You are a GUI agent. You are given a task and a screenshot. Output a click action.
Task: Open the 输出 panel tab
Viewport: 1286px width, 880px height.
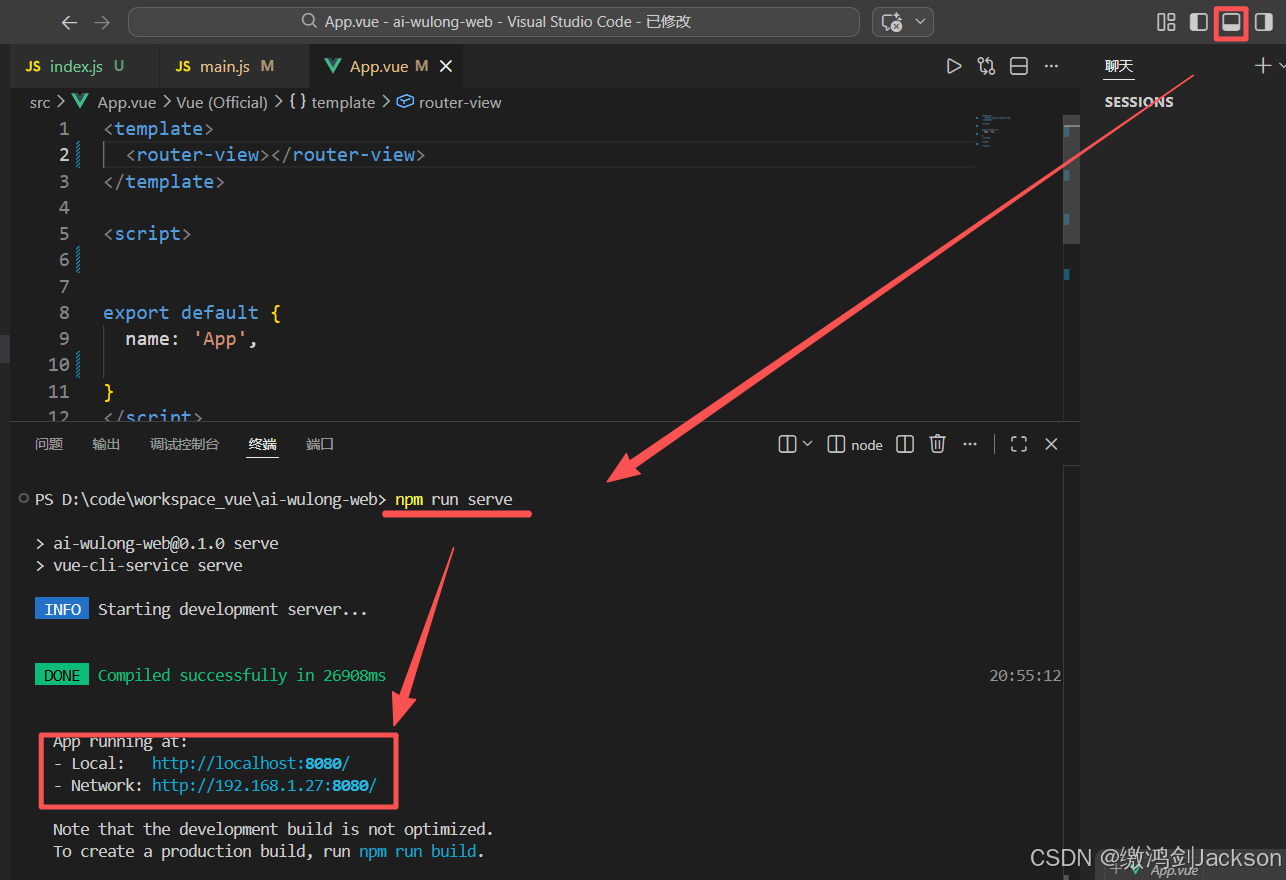point(106,444)
